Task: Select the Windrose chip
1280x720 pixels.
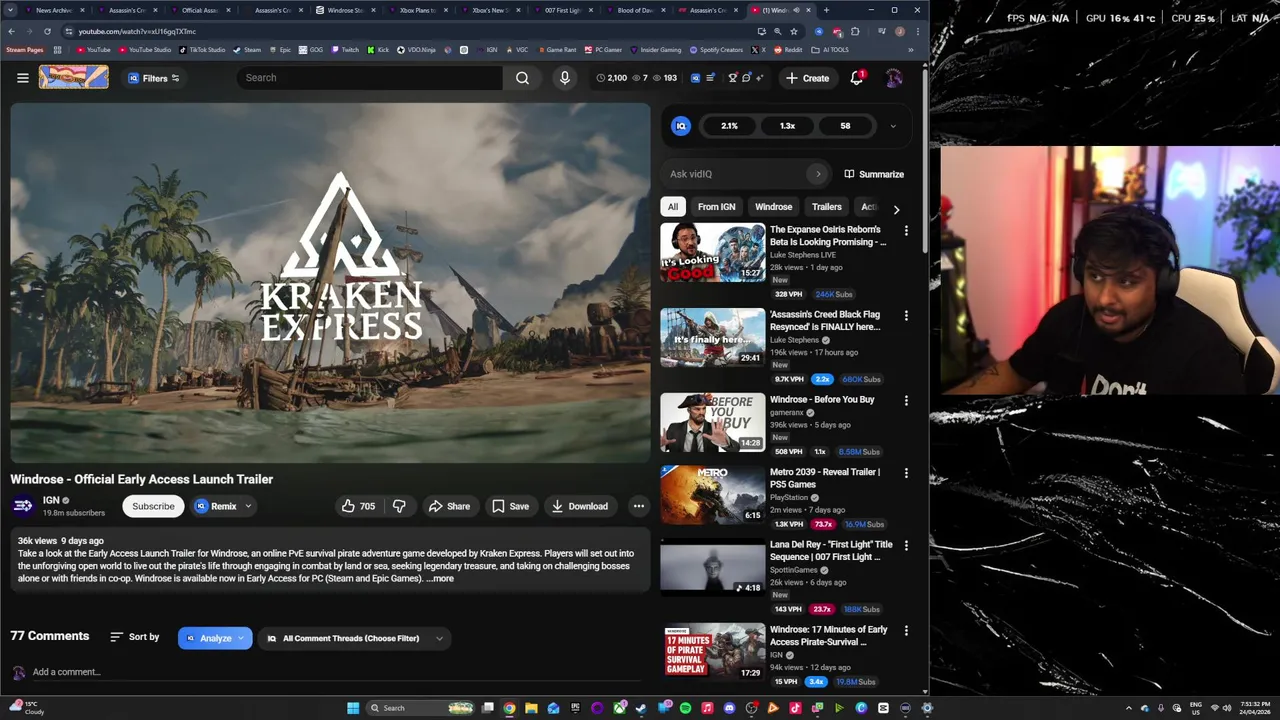Action: [x=773, y=207]
